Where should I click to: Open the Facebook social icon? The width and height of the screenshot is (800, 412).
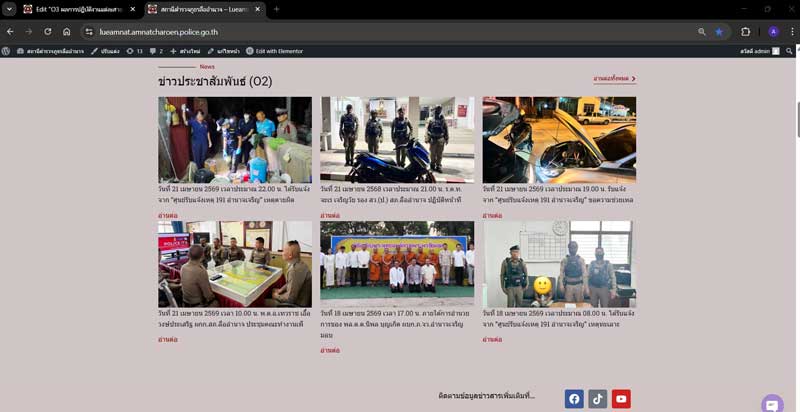point(574,399)
